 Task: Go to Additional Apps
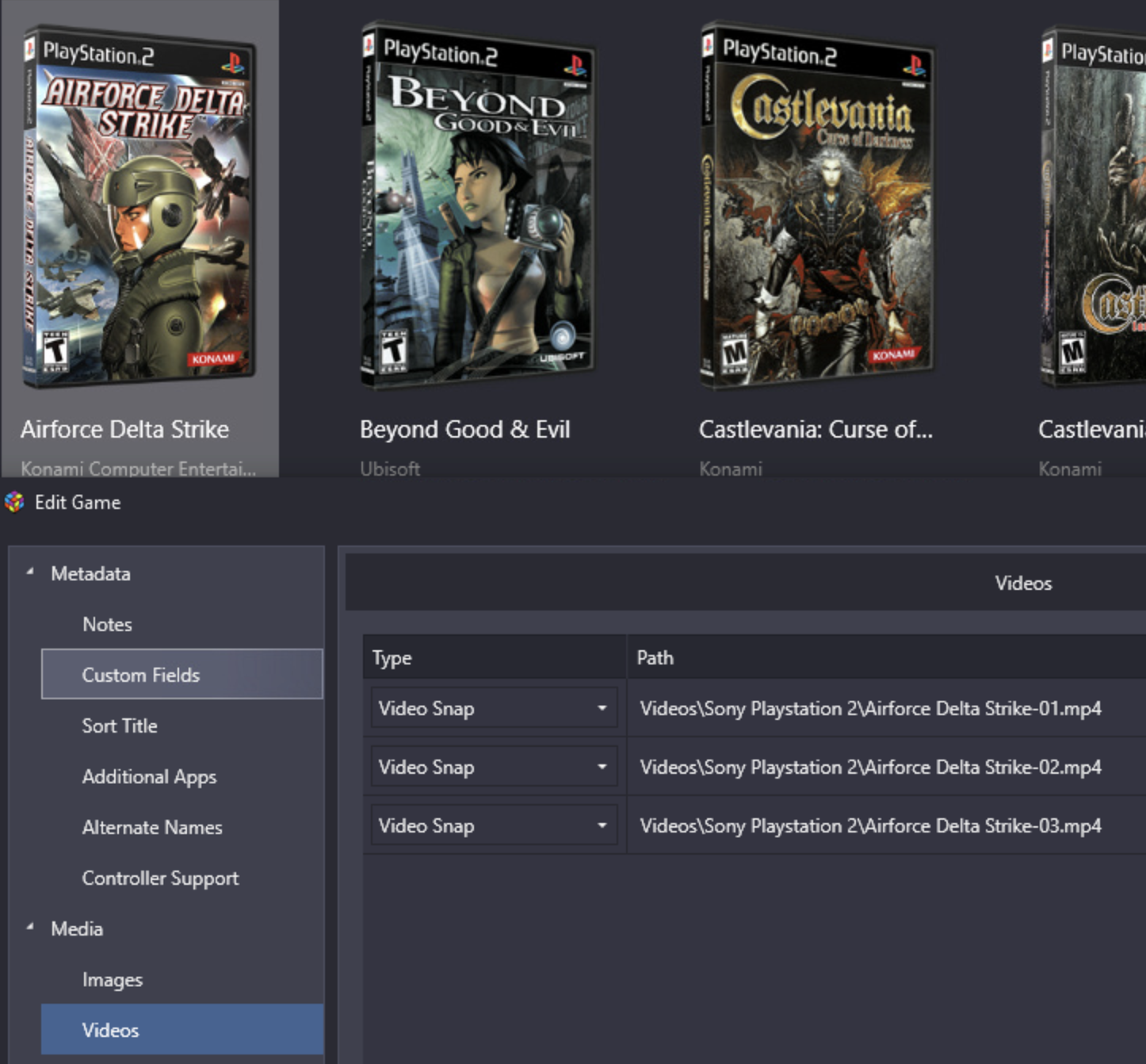pos(149,776)
